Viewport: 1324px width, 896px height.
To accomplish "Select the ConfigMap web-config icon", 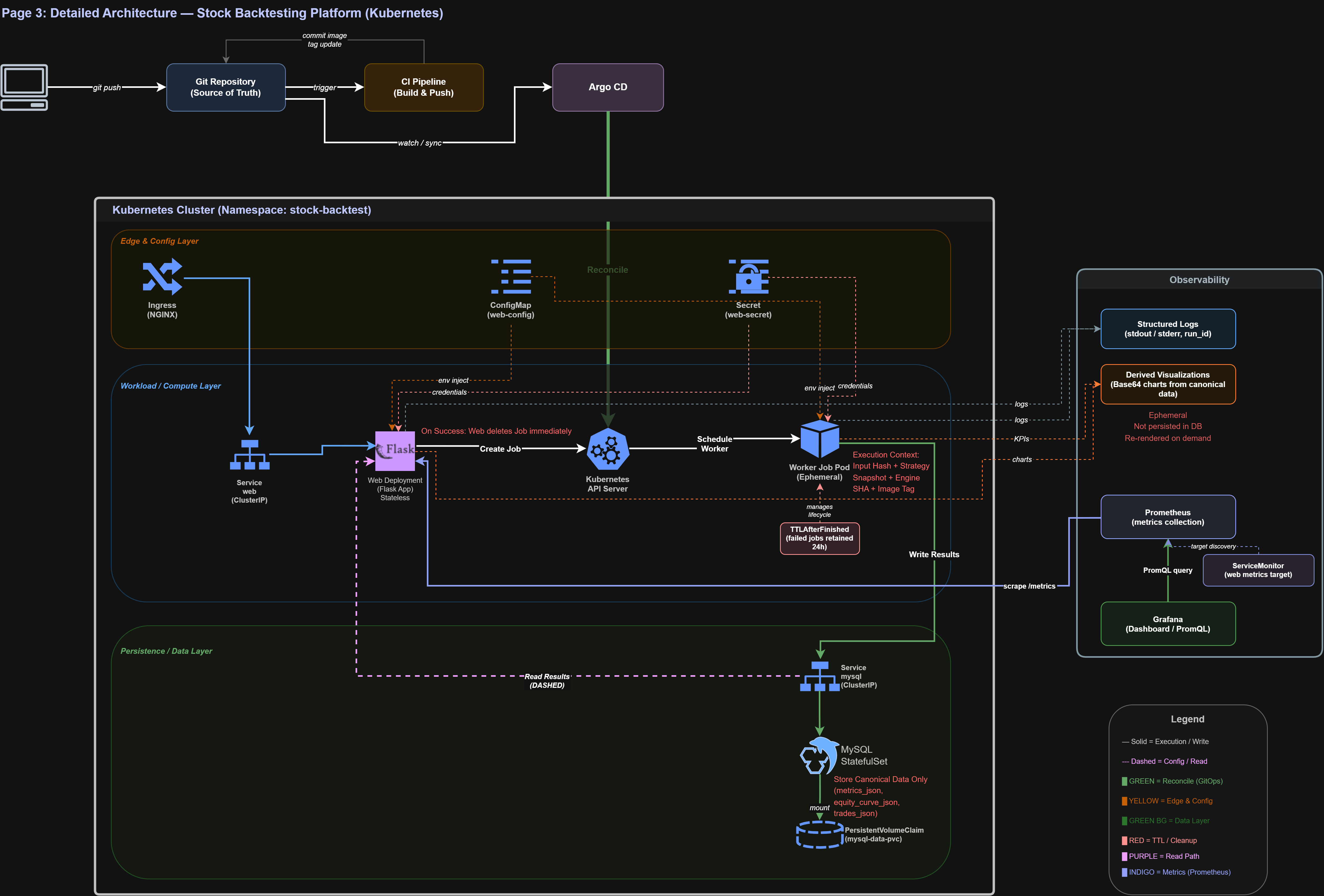I will 511,277.
